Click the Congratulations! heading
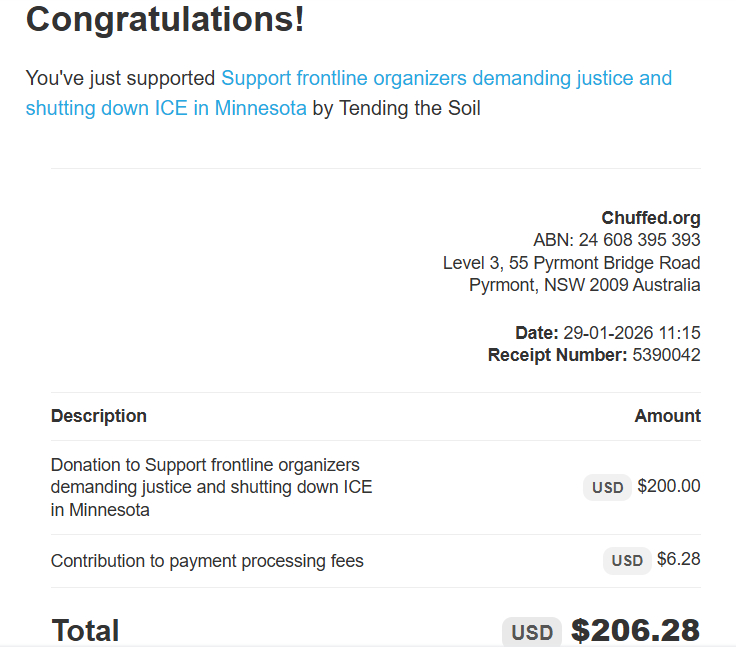This screenshot has width=736, height=657. pos(165,19)
